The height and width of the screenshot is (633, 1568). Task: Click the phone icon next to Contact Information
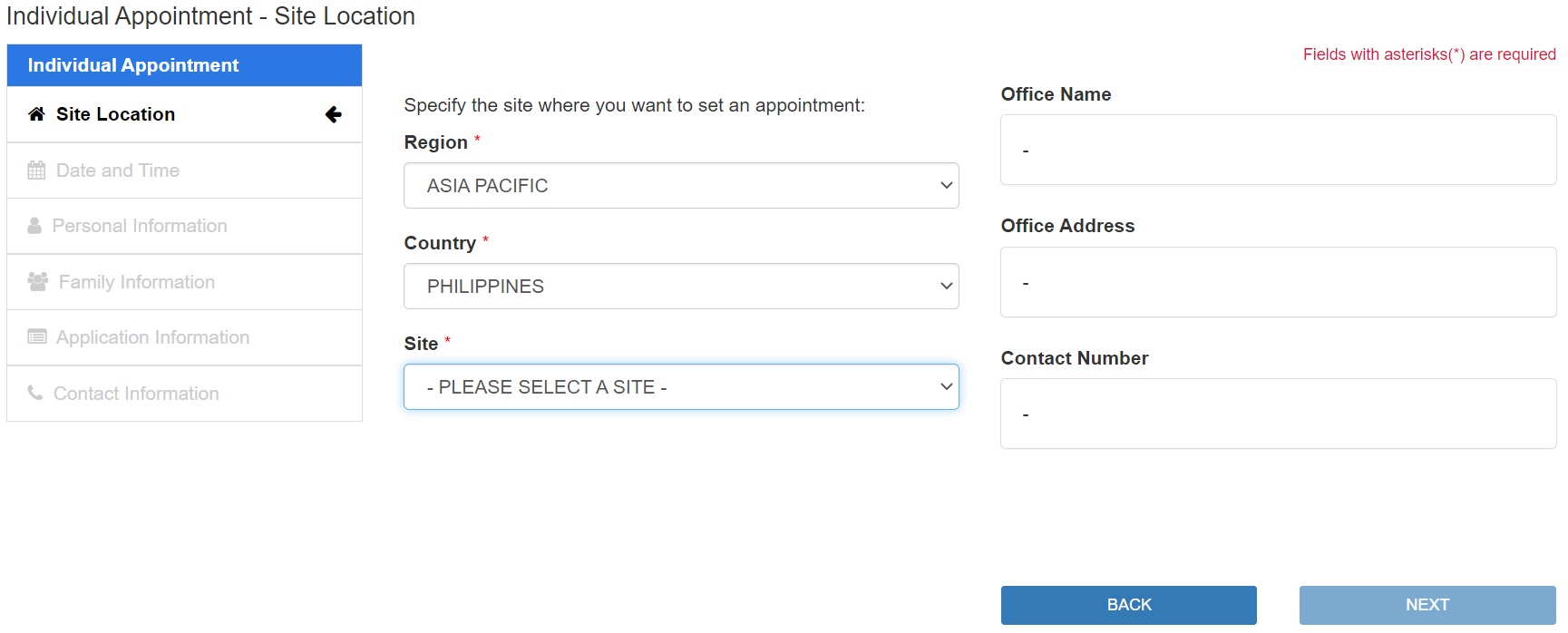click(x=36, y=393)
